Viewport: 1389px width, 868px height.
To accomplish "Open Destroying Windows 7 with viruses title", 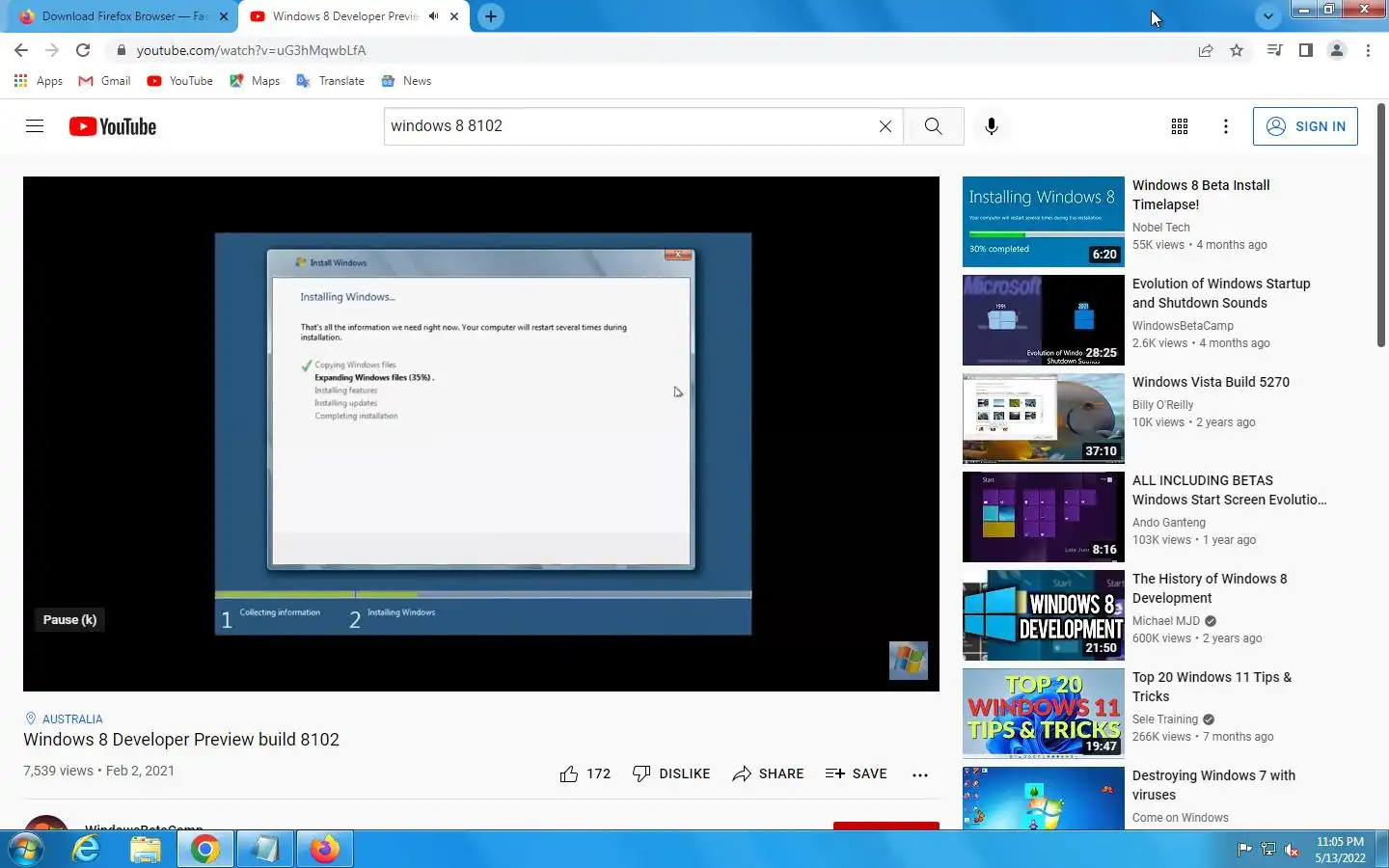I will pos(1213,785).
